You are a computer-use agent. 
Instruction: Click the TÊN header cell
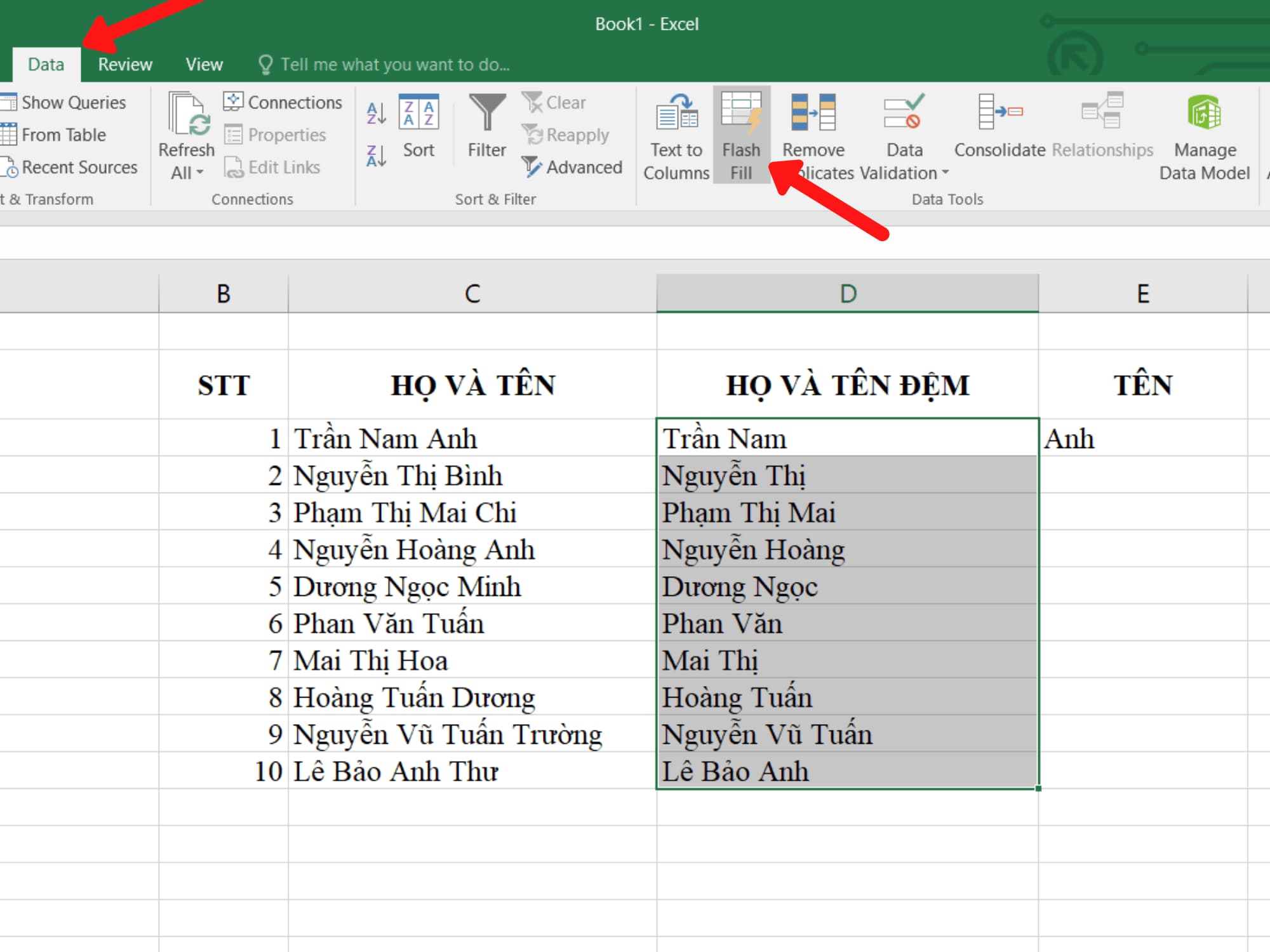1143,385
